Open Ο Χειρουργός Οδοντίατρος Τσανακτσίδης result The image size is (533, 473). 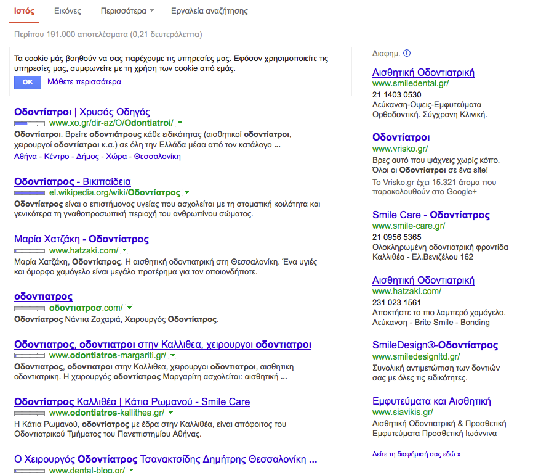[166, 459]
